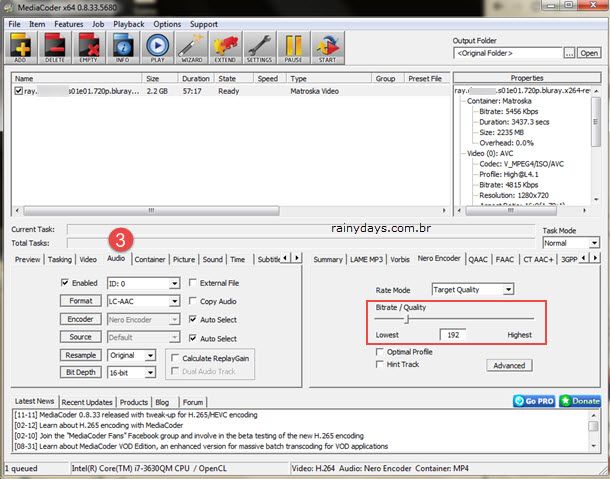Open the SETTINGS wrench icon
This screenshot has width=610, height=479.
pos(259,47)
